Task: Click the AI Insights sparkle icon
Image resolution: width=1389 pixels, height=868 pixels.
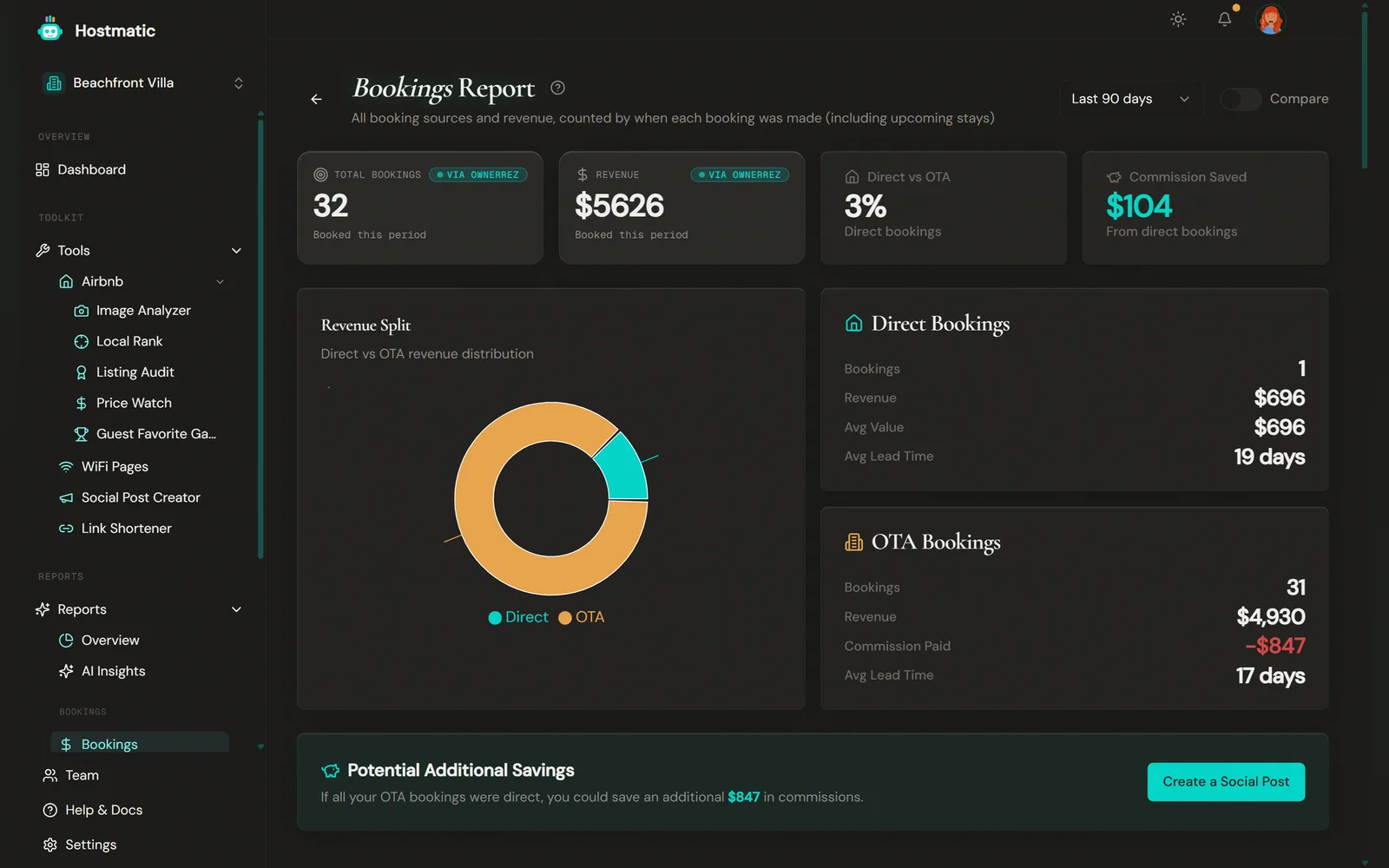Action: coord(66,671)
